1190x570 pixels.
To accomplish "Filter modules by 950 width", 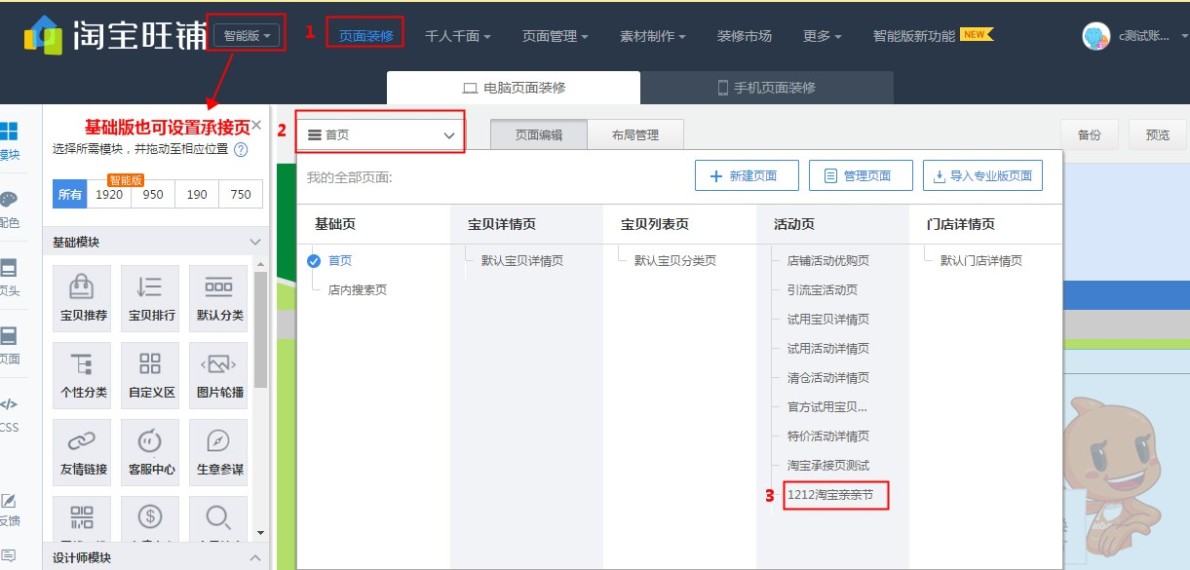I will point(153,194).
